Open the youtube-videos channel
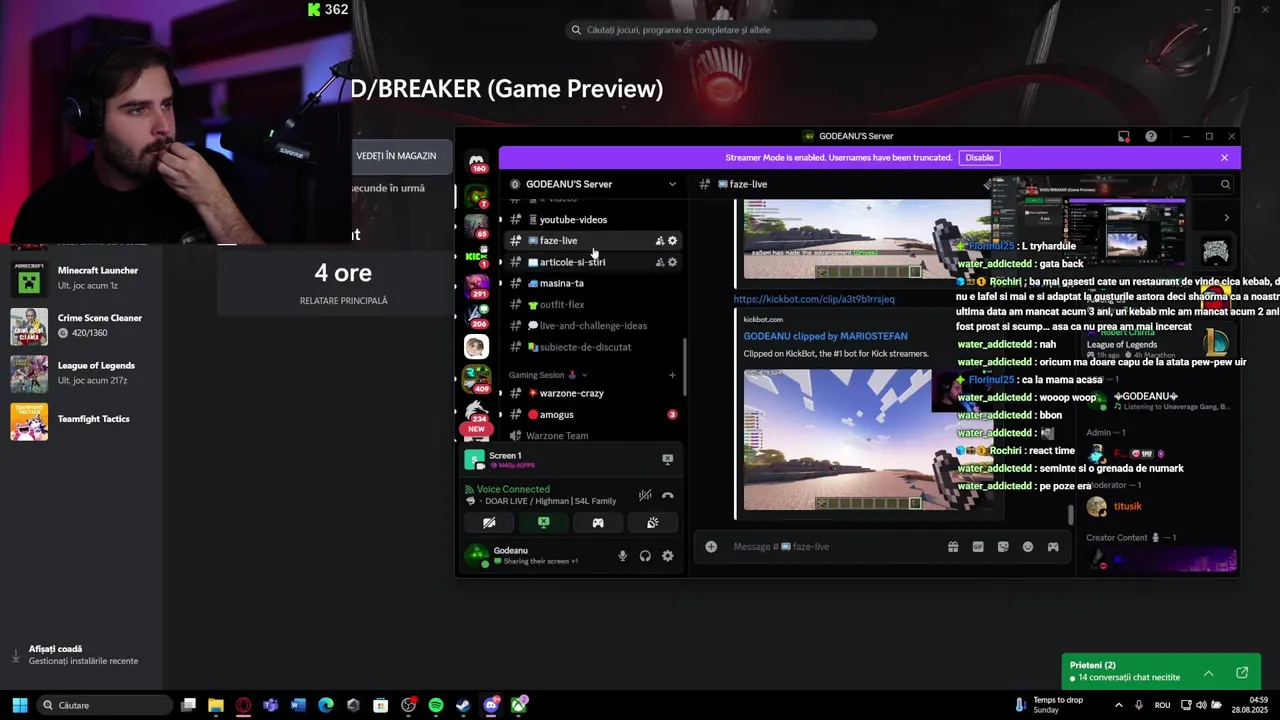 click(x=592, y=220)
